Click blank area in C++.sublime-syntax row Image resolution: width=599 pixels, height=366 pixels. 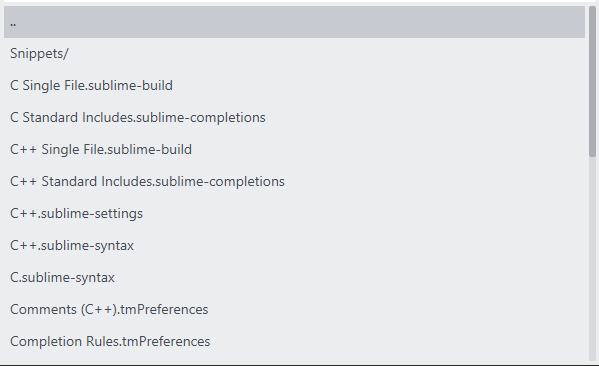click(x=359, y=246)
